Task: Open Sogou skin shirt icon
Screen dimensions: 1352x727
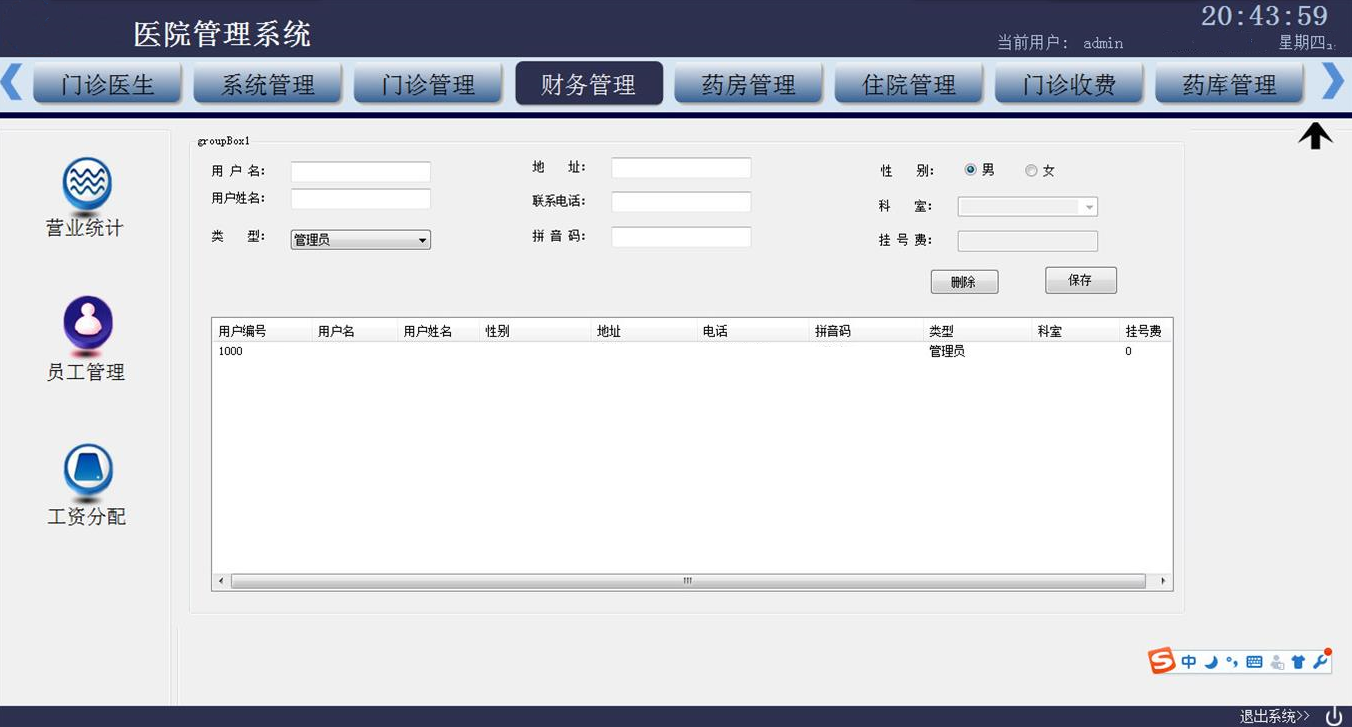Action: pyautogui.click(x=1298, y=662)
